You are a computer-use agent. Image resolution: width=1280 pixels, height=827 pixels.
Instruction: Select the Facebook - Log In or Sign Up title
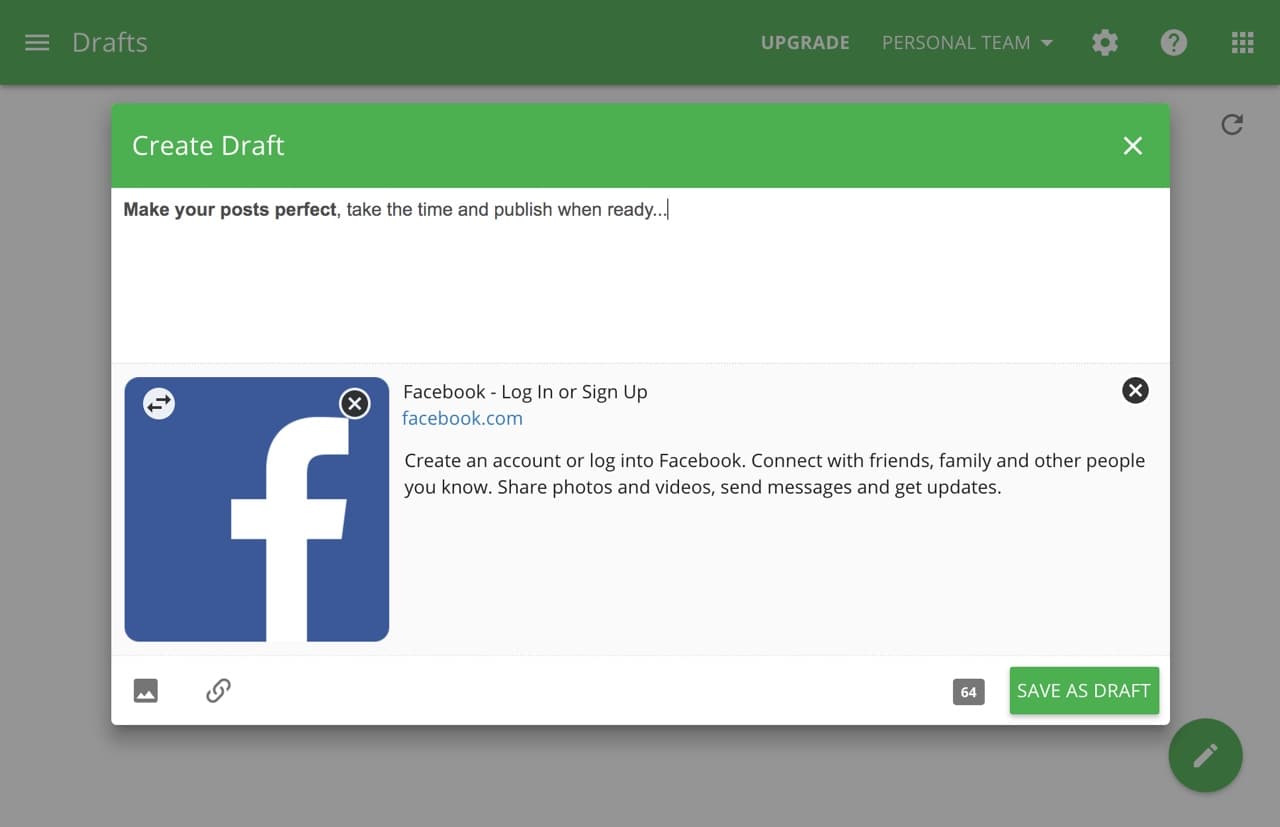click(x=525, y=392)
